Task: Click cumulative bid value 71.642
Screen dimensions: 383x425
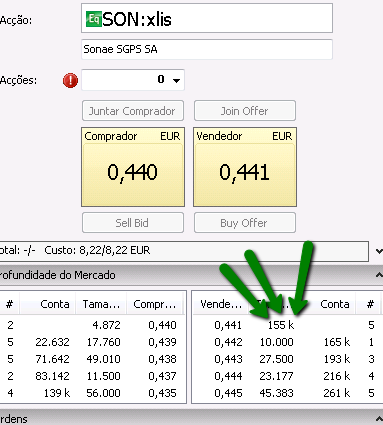Action: coord(52,359)
